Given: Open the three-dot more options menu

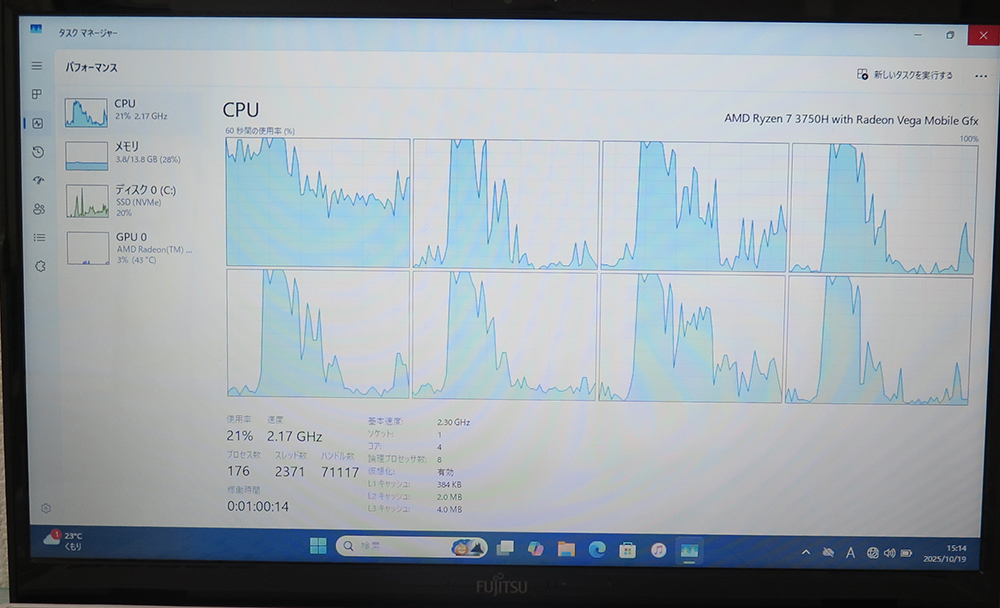Looking at the screenshot, I should coord(980,76).
